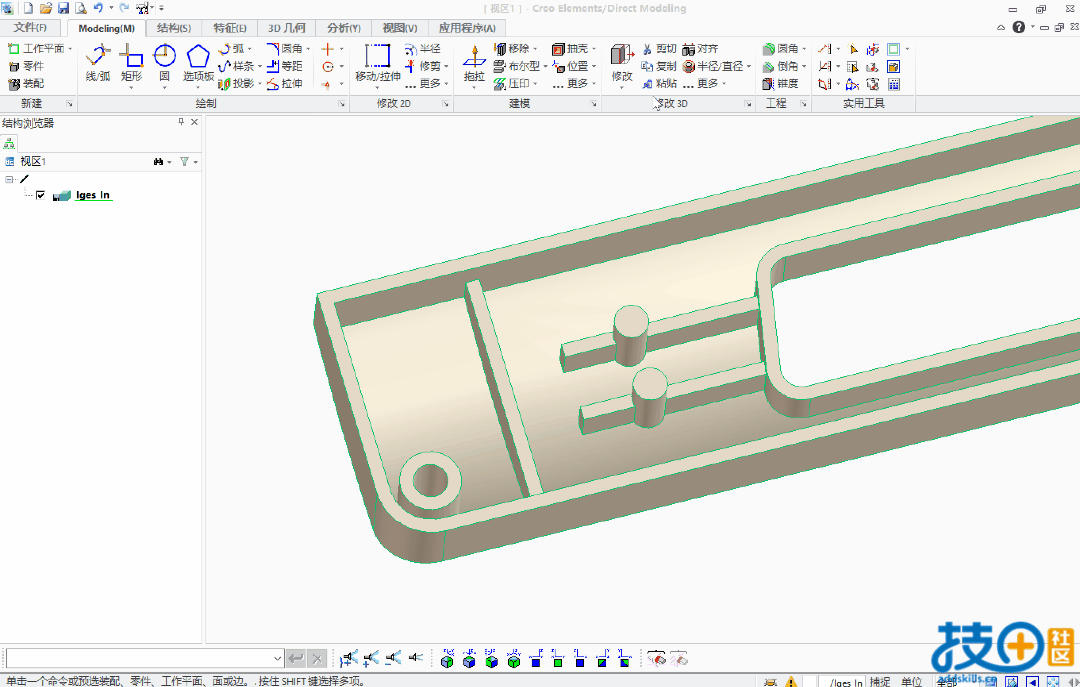Image resolution: width=1080 pixels, height=687 pixels.
Task: Open the 文件(F) menu tab
Action: [x=30, y=28]
